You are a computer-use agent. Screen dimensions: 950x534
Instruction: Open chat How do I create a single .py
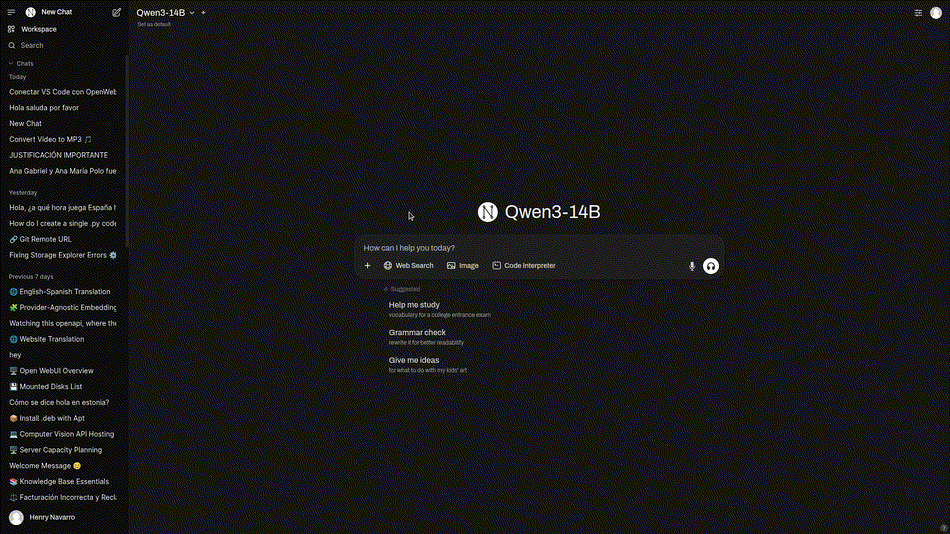[62, 224]
